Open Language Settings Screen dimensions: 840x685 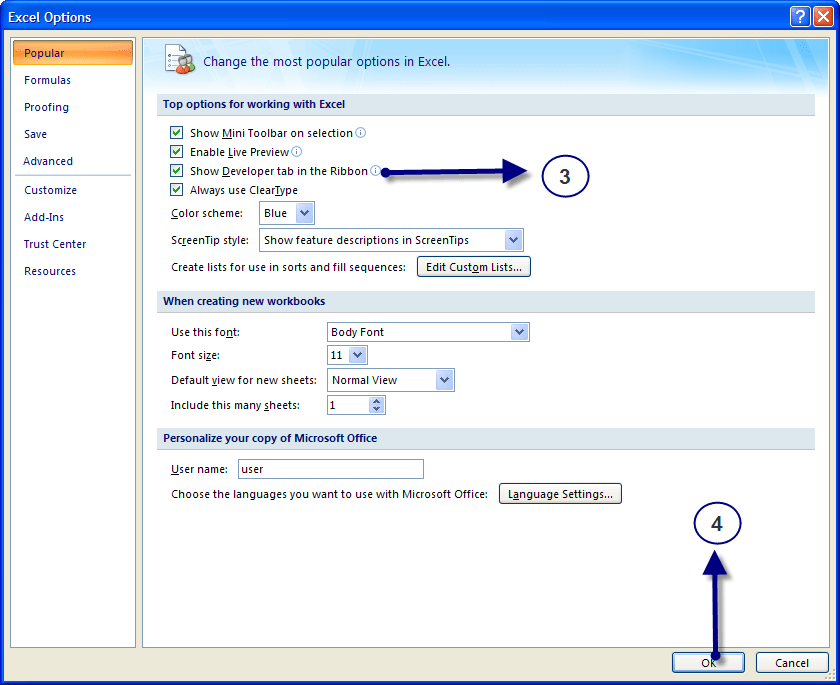[560, 493]
